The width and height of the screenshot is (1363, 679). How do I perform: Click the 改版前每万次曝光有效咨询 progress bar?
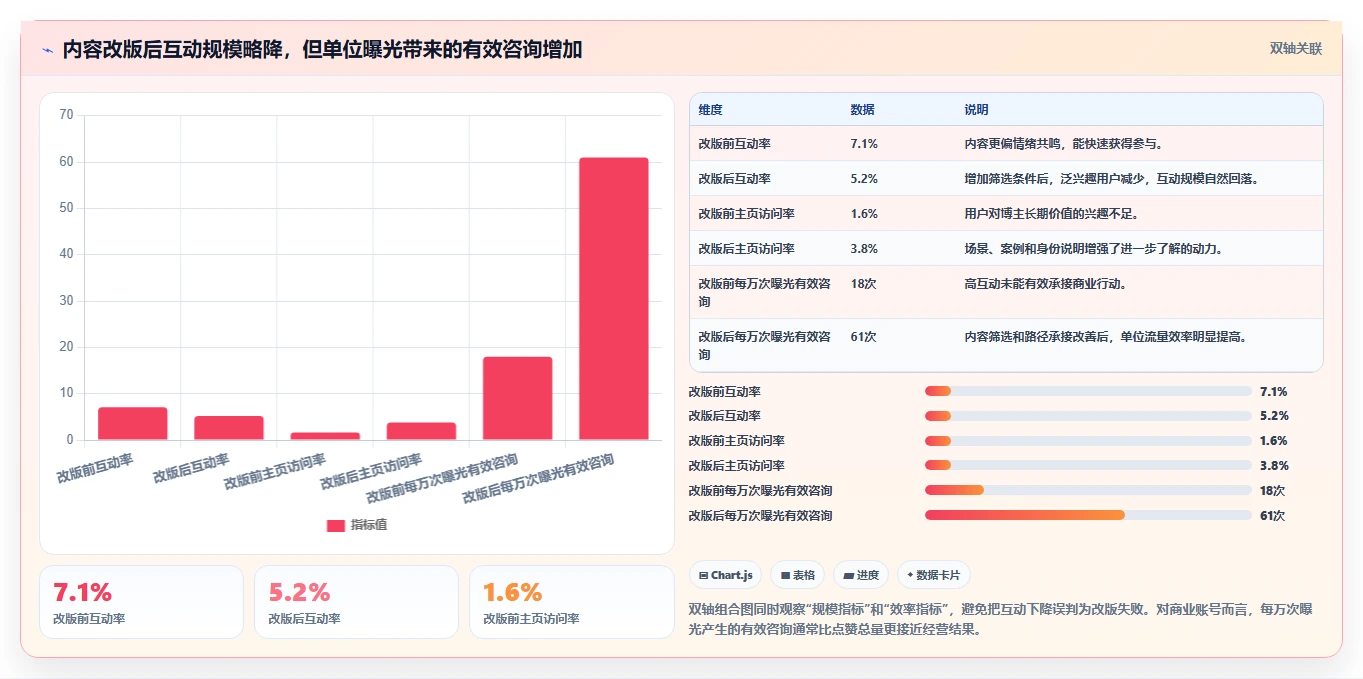[1088, 490]
